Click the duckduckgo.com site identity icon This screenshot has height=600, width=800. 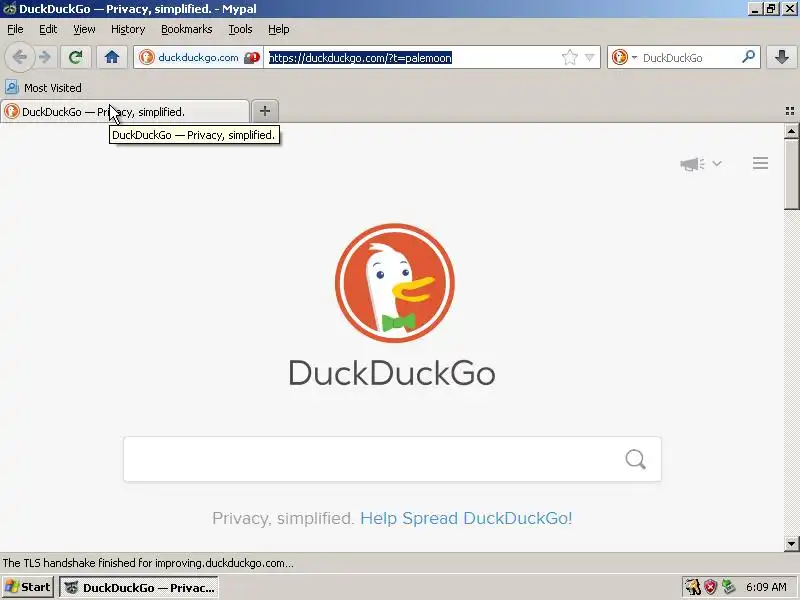147,57
